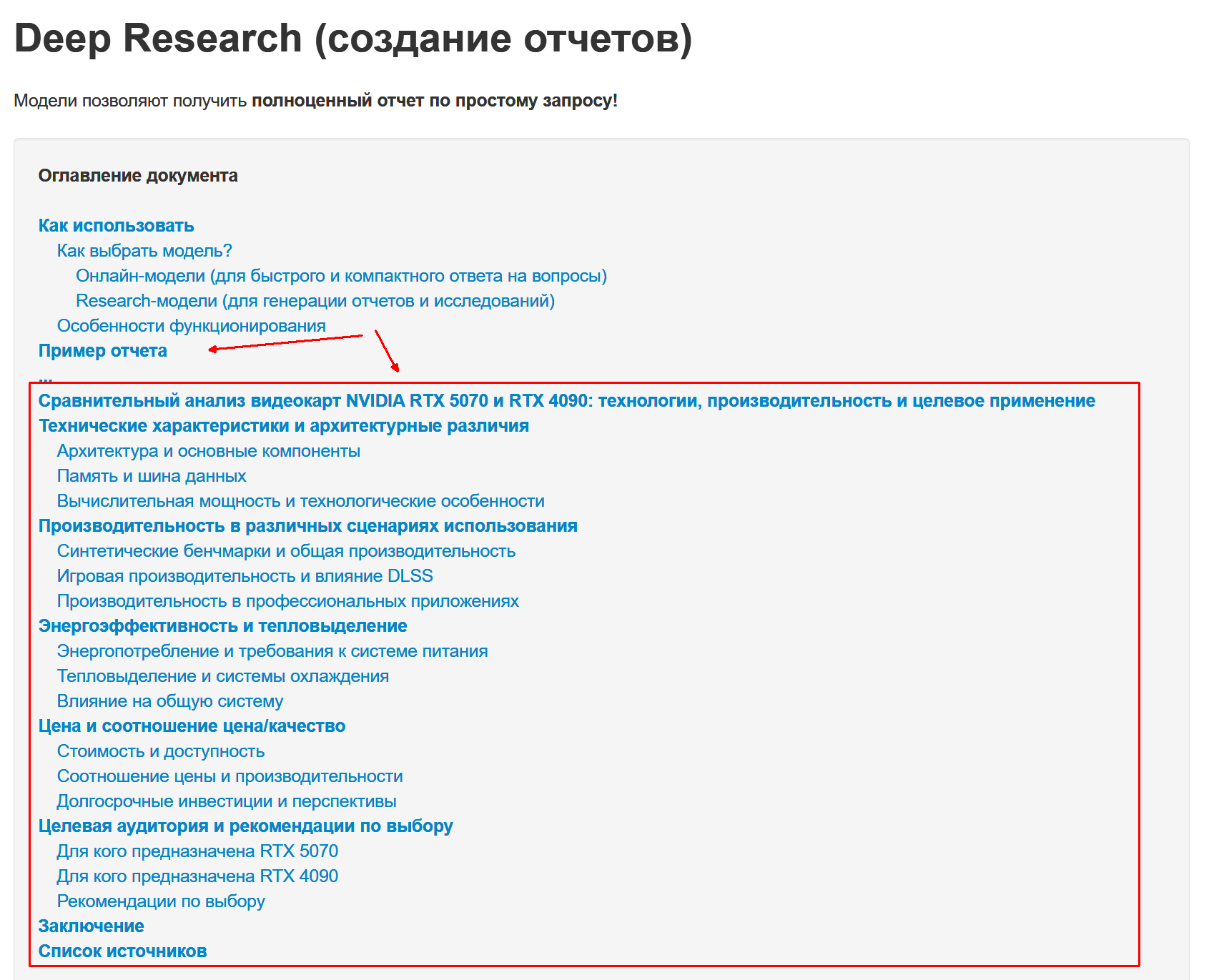
Task: Open 'Игровая производительность и влияние DLSS'
Action: click(x=245, y=576)
